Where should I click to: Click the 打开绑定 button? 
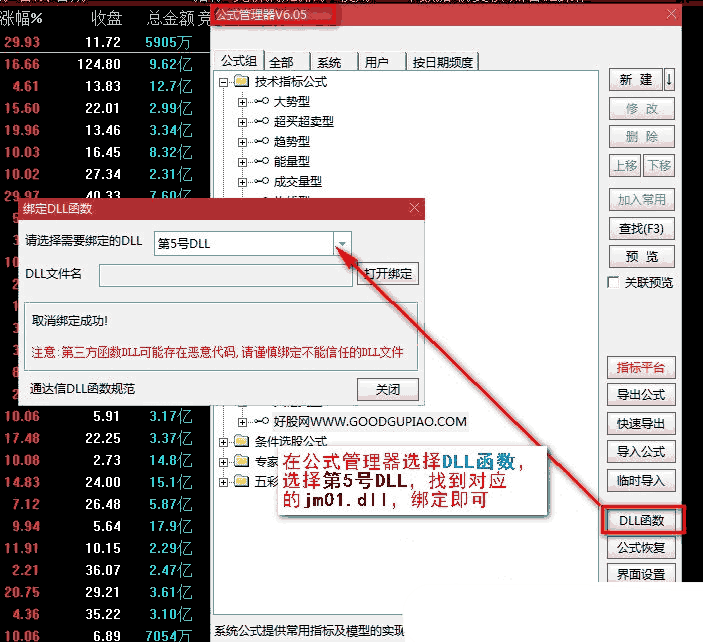click(388, 274)
